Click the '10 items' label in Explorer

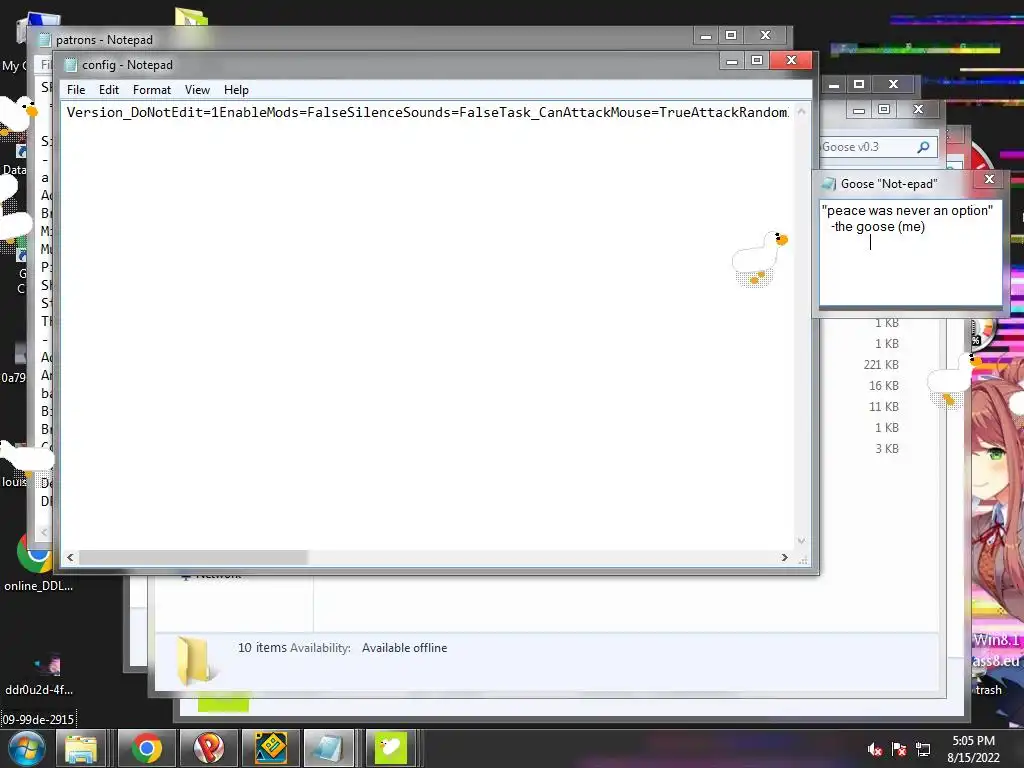262,648
